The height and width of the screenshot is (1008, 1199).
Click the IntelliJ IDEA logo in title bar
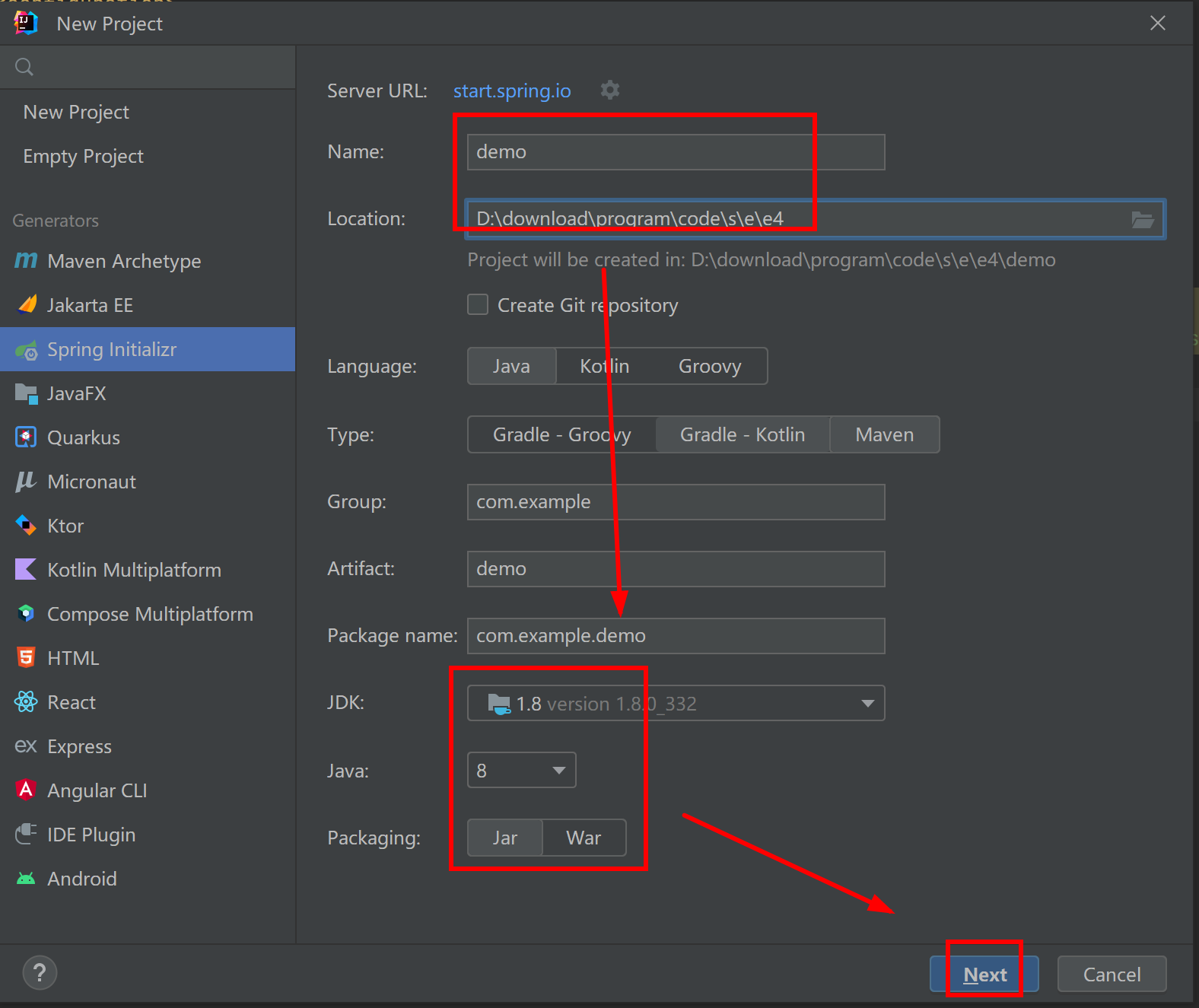tap(26, 23)
